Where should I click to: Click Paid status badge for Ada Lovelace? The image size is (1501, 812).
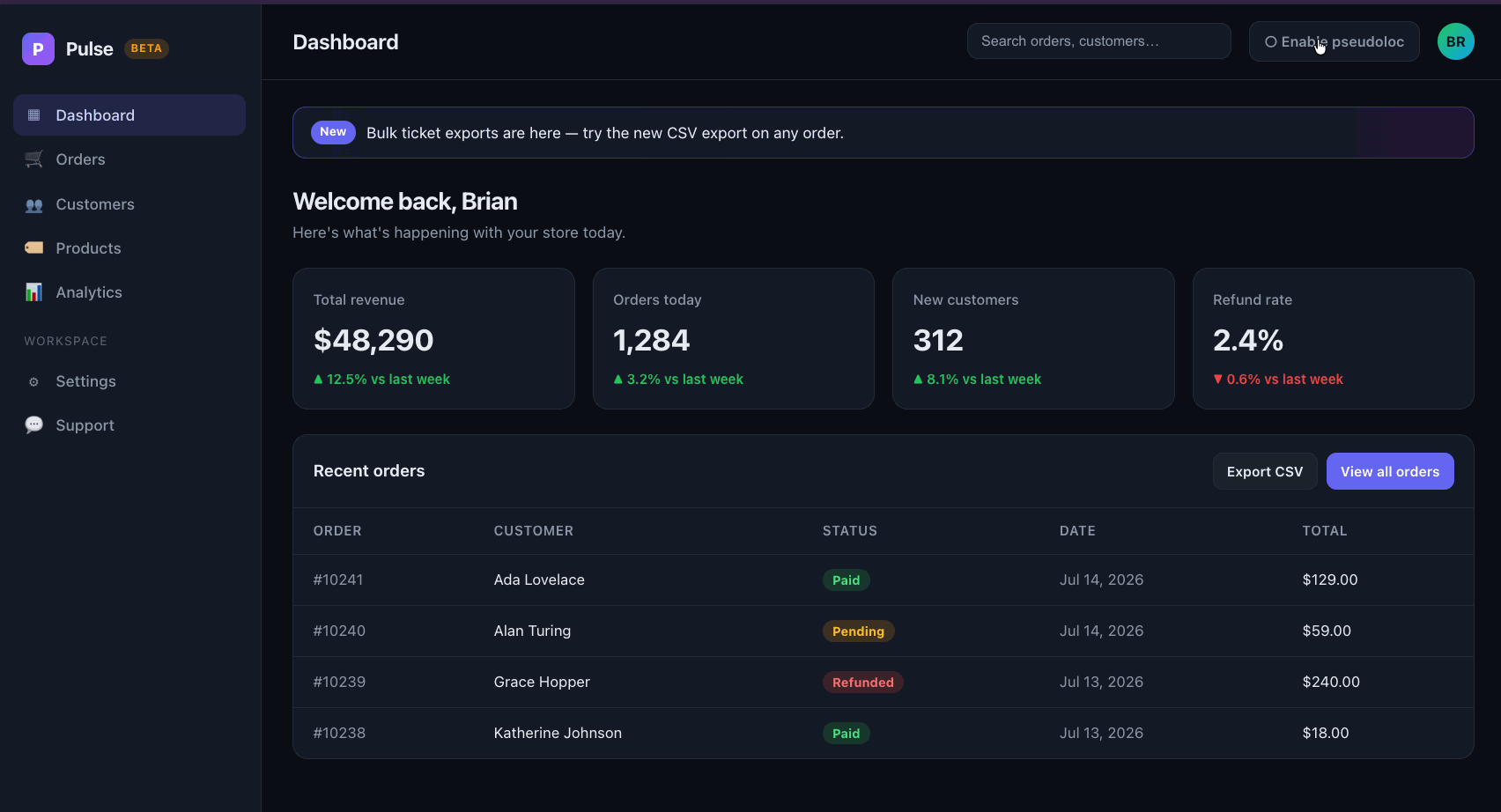point(846,580)
